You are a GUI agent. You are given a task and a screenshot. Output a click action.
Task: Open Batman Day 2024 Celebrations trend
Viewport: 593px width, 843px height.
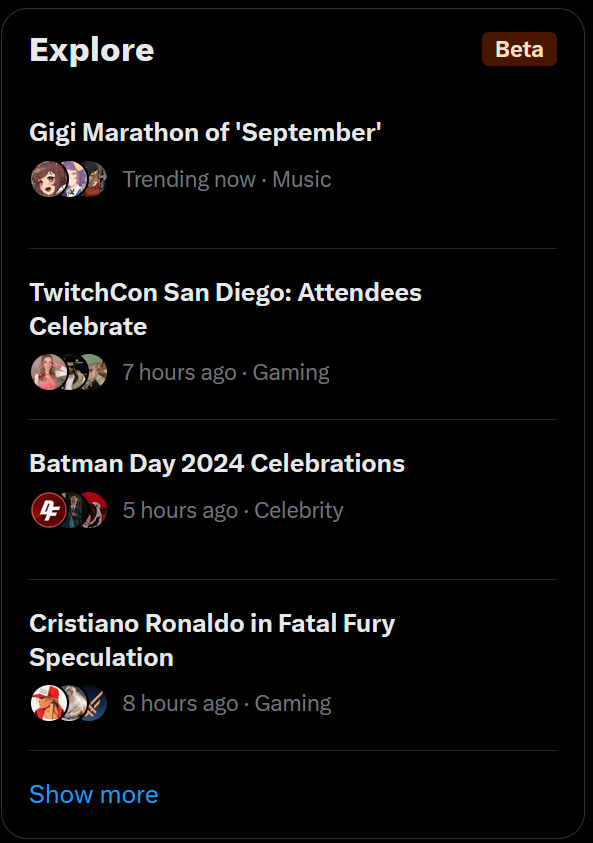point(217,463)
